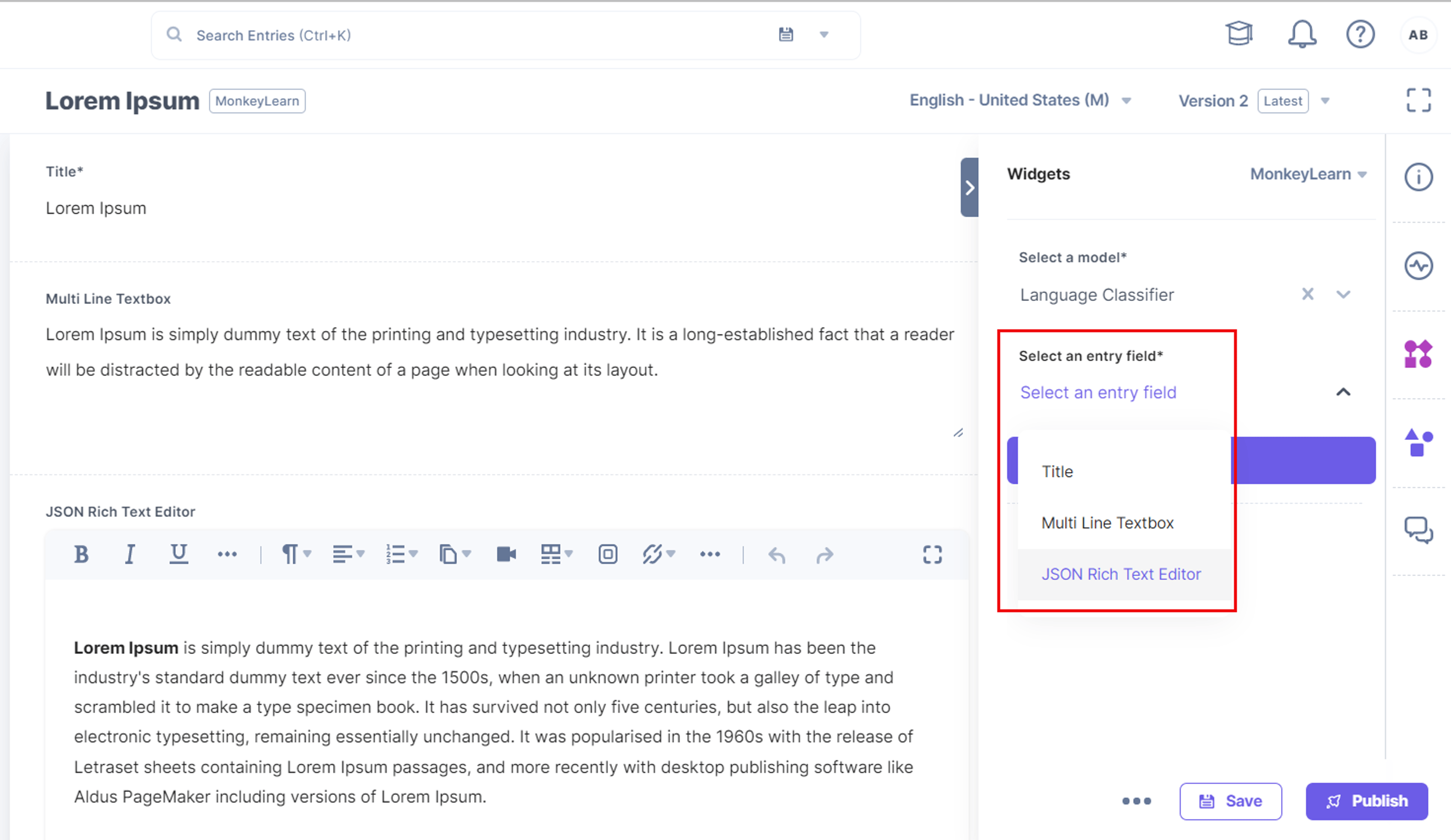The width and height of the screenshot is (1451, 840).
Task: Open the numbered list dropdown
Action: coord(401,554)
